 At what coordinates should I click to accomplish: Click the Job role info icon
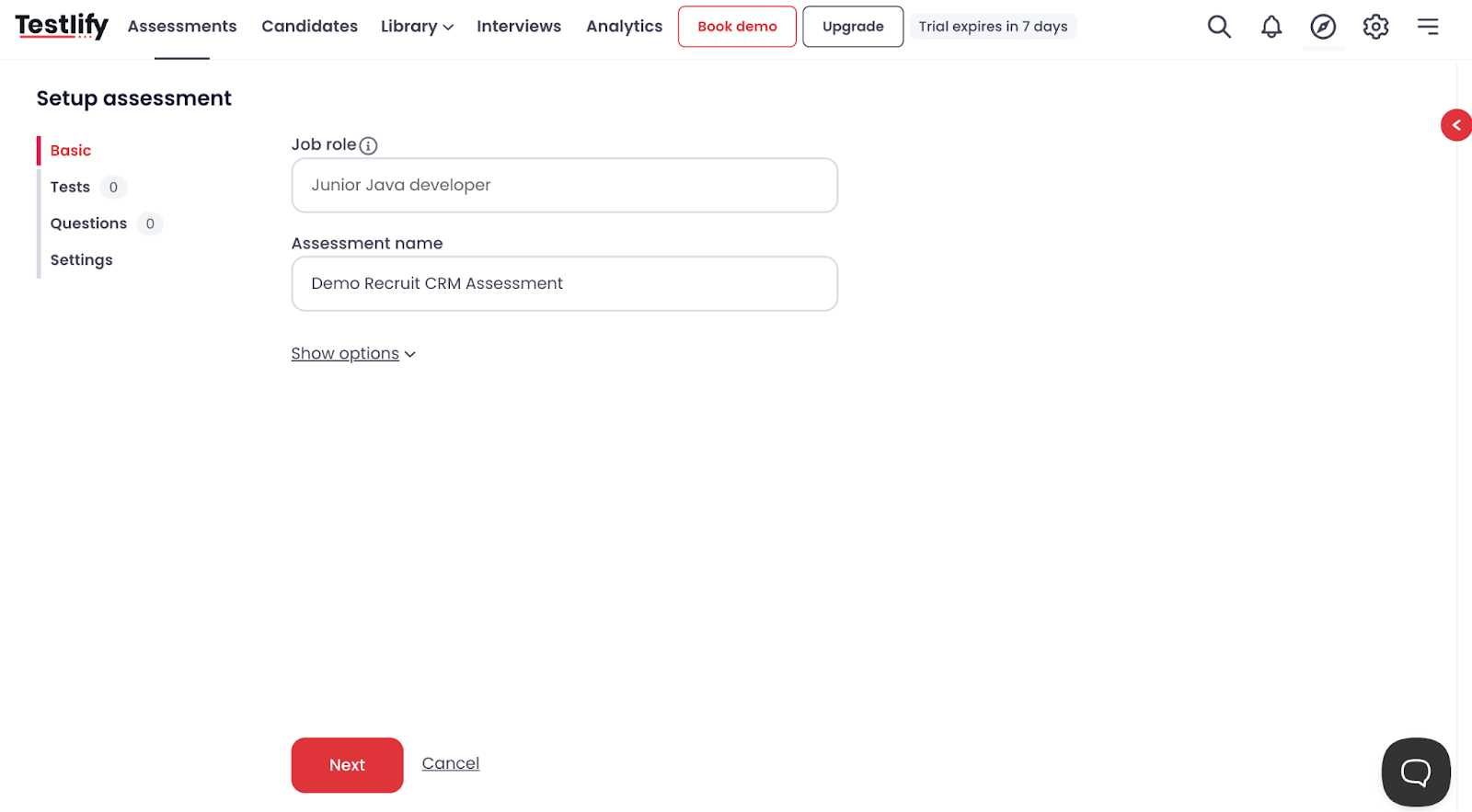(368, 145)
